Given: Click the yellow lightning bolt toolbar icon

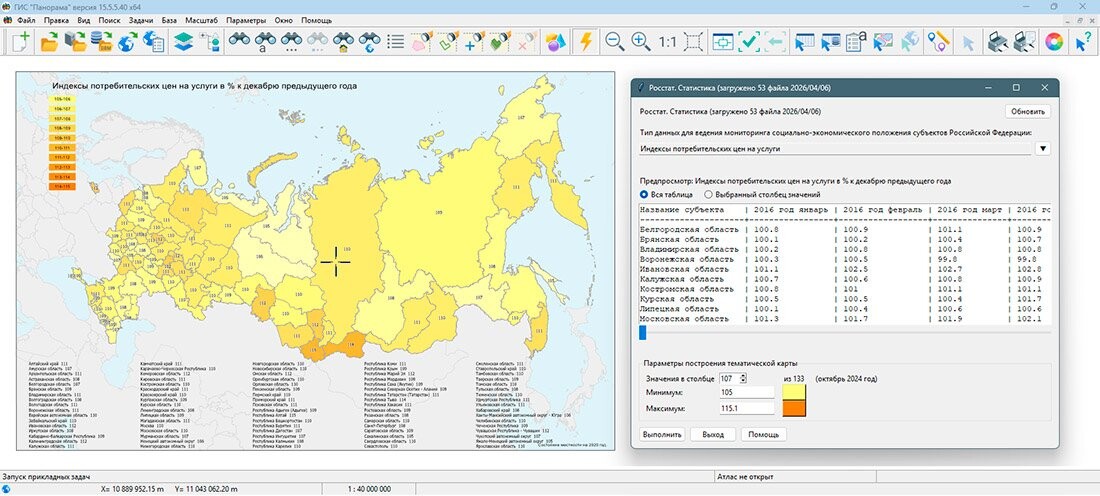Looking at the screenshot, I should point(586,42).
